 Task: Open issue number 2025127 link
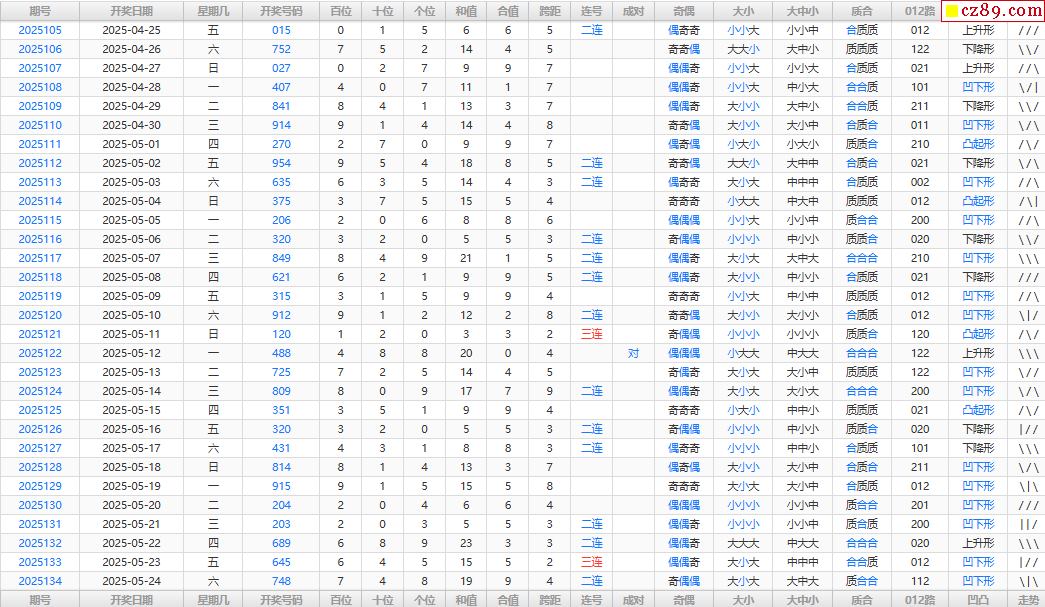coord(40,448)
